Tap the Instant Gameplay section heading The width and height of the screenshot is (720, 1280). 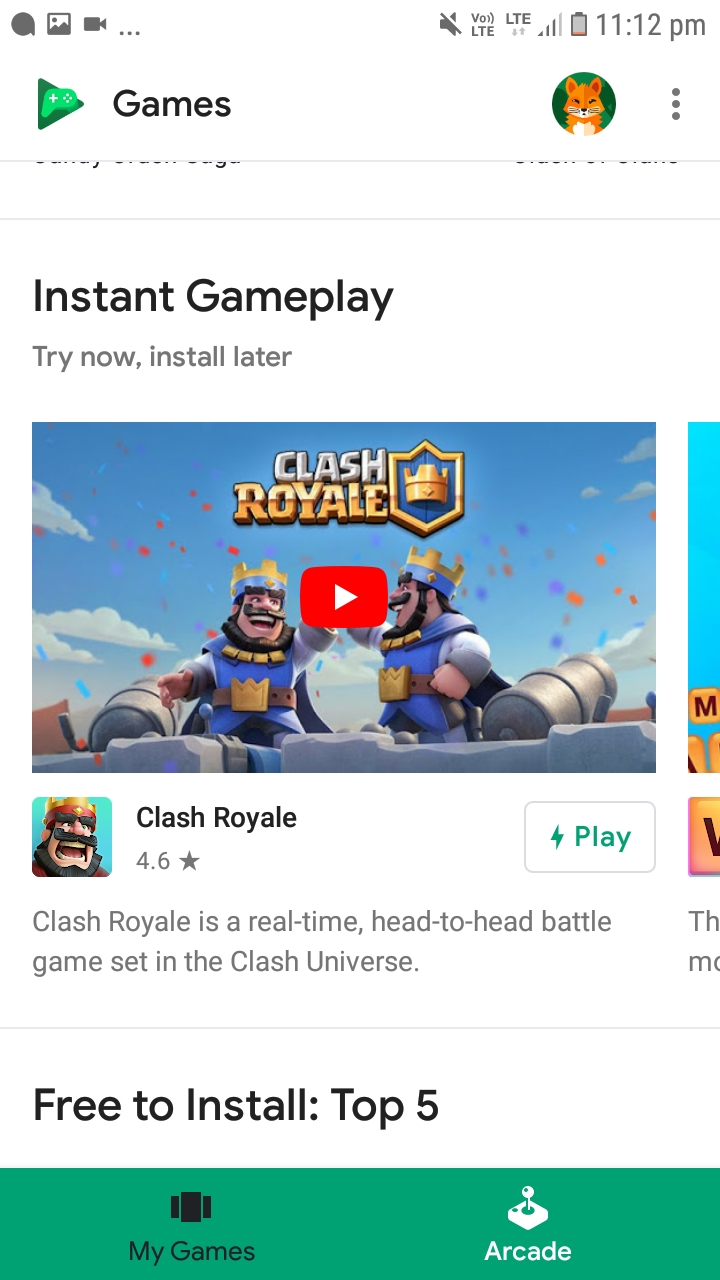coord(213,297)
